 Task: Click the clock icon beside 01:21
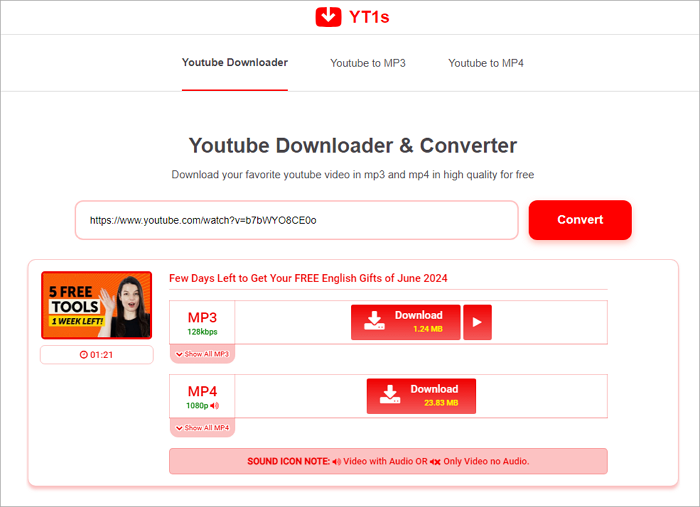(83, 355)
